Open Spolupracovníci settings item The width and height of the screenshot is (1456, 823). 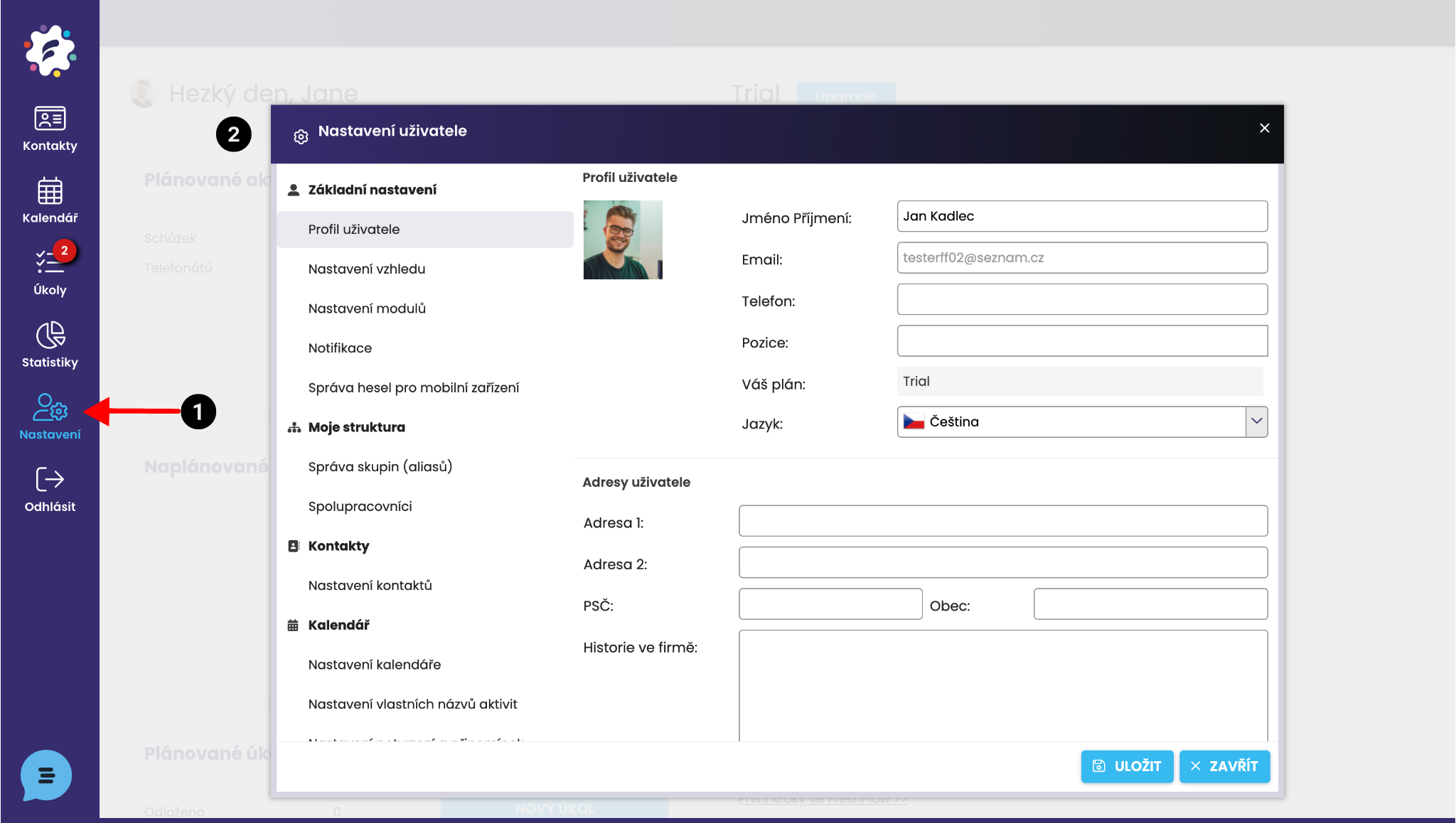360,507
